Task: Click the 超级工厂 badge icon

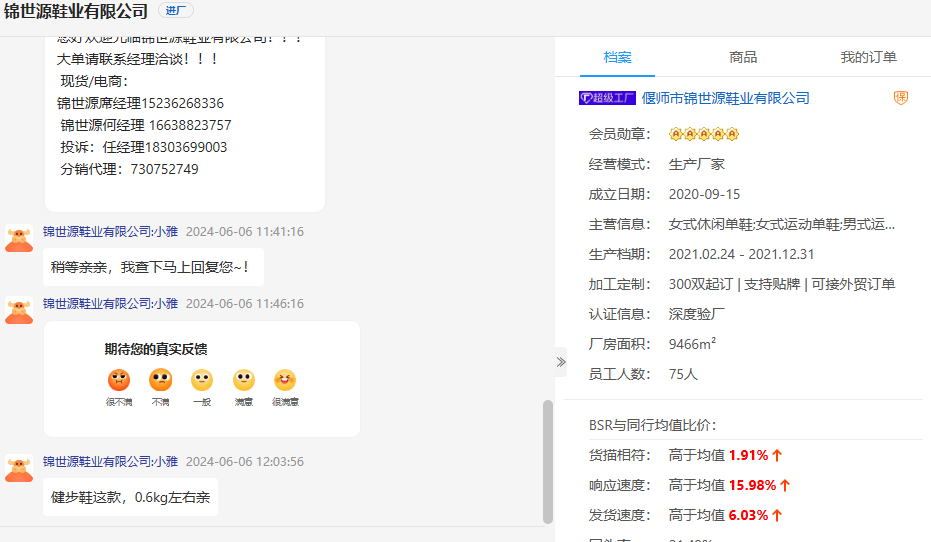Action: point(607,98)
